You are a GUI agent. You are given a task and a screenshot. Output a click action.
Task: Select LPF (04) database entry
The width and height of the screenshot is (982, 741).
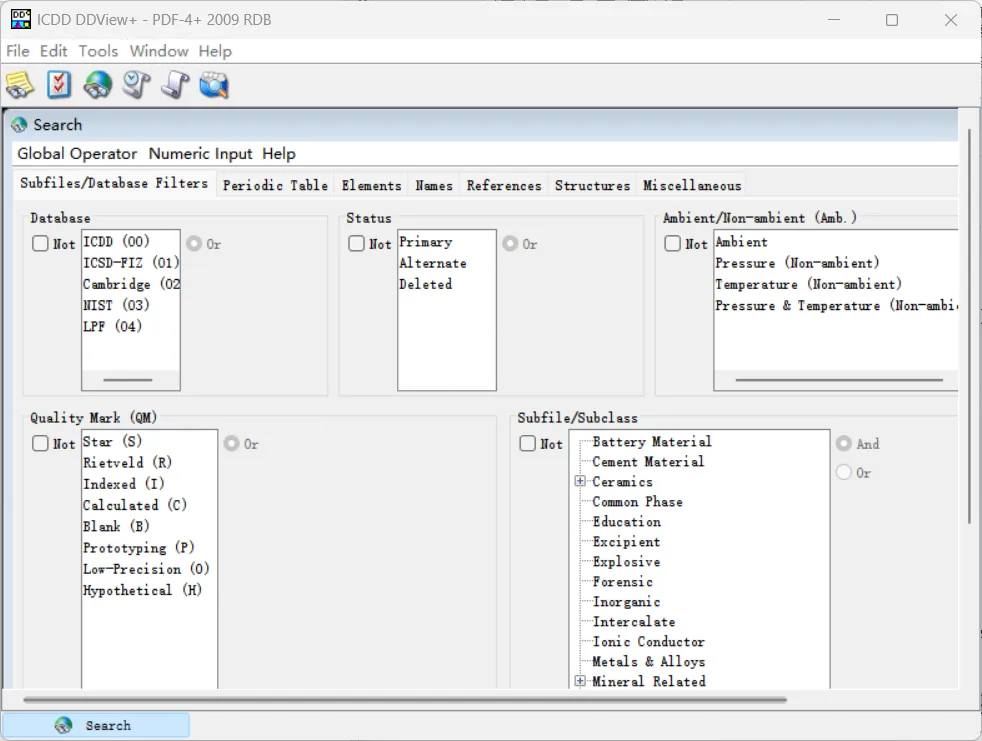tap(113, 326)
